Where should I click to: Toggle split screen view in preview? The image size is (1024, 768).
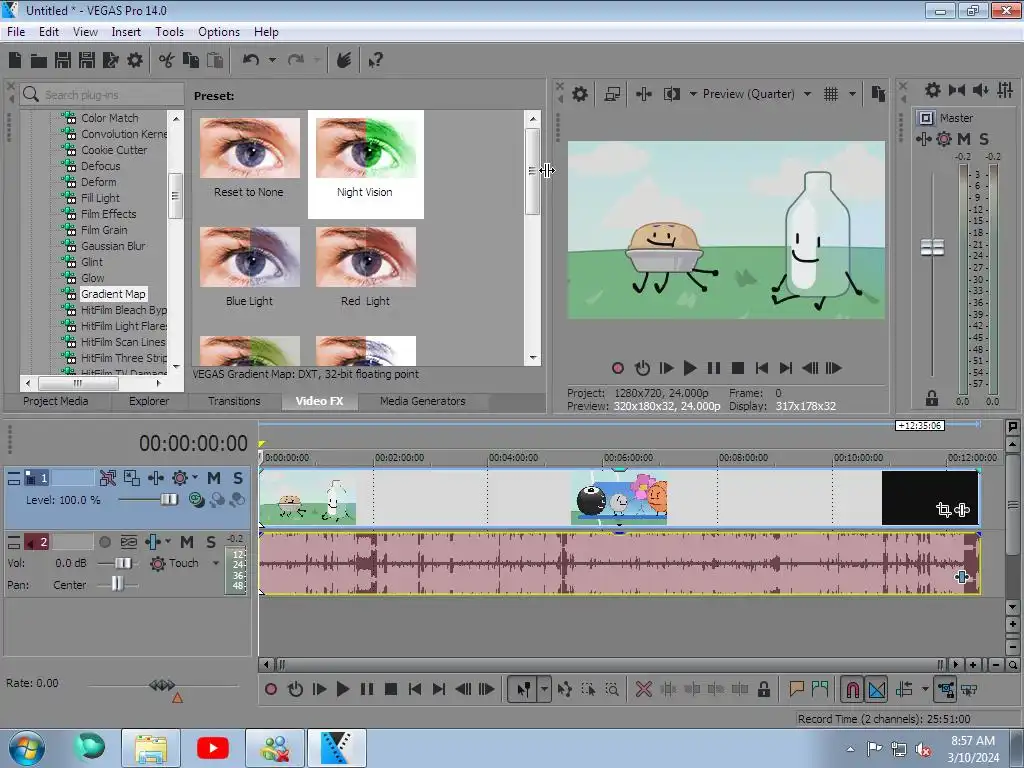tap(672, 94)
